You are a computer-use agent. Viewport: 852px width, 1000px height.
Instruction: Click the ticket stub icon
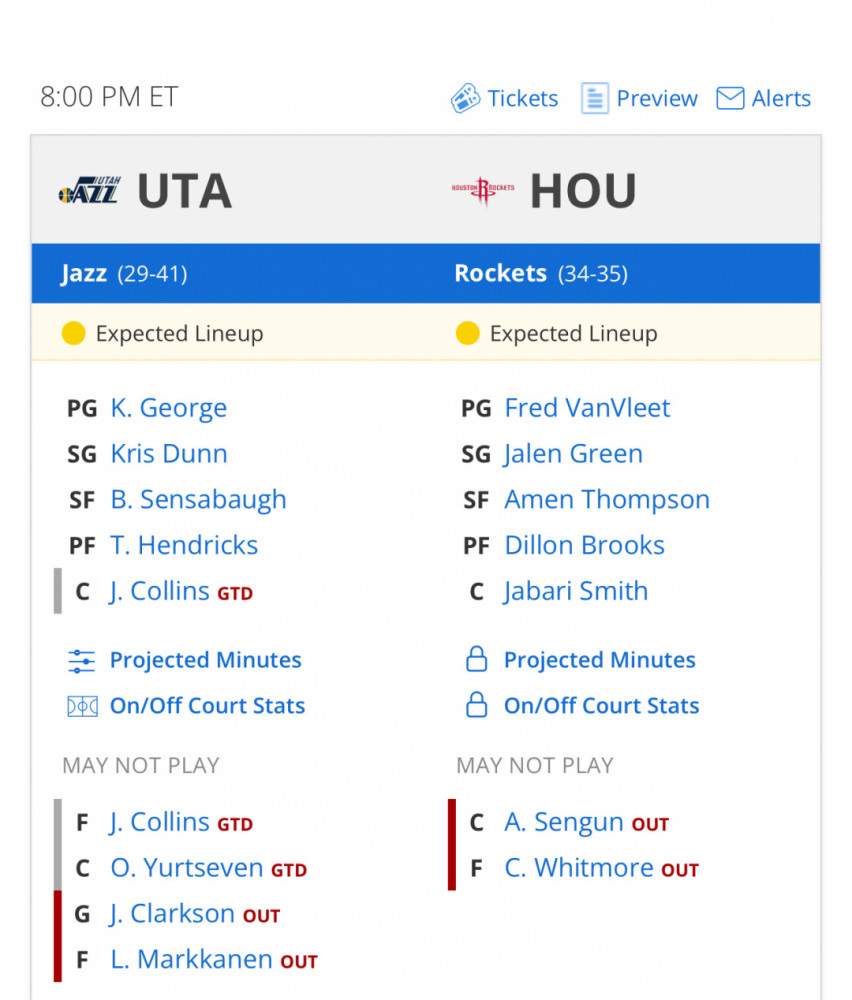[x=465, y=98]
